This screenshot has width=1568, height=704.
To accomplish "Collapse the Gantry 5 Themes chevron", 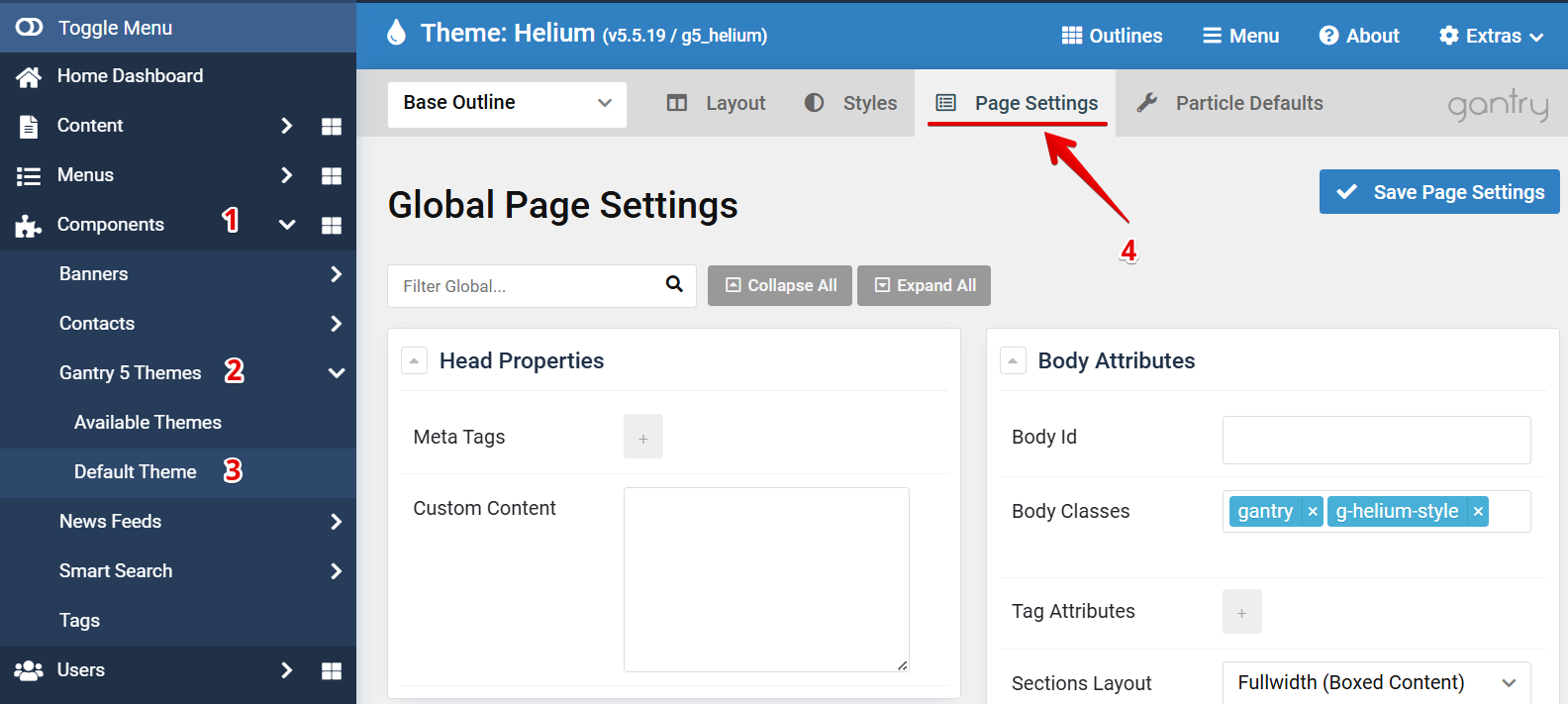I will tap(337, 373).
